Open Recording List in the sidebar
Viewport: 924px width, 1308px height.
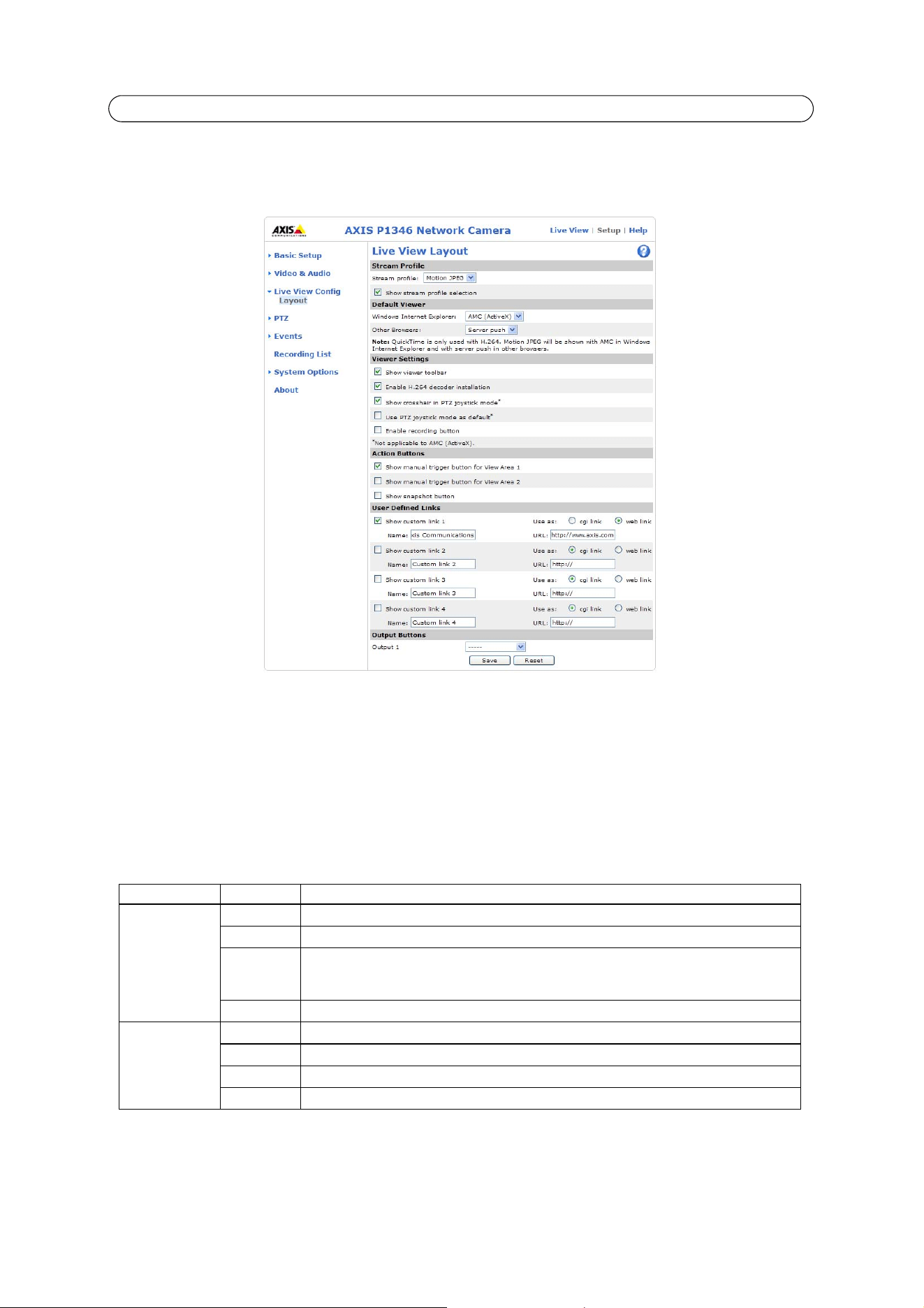click(302, 355)
